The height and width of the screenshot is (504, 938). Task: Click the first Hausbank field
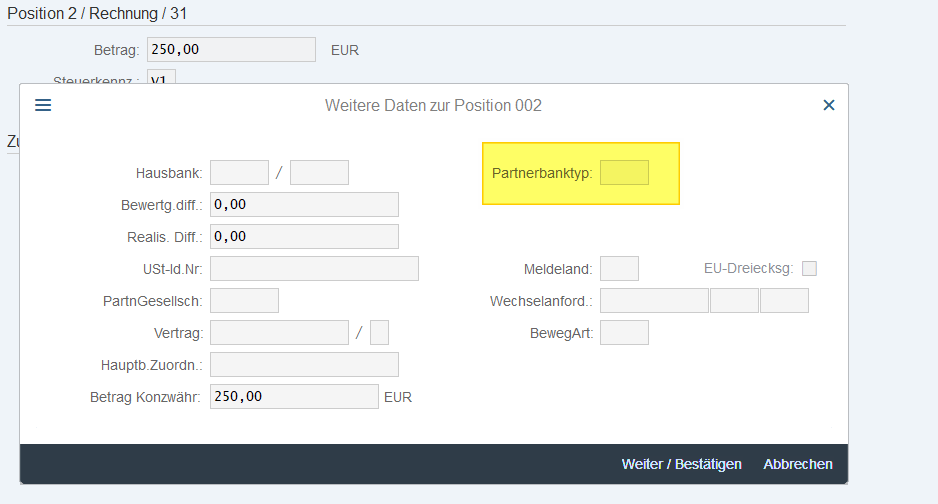click(x=239, y=173)
